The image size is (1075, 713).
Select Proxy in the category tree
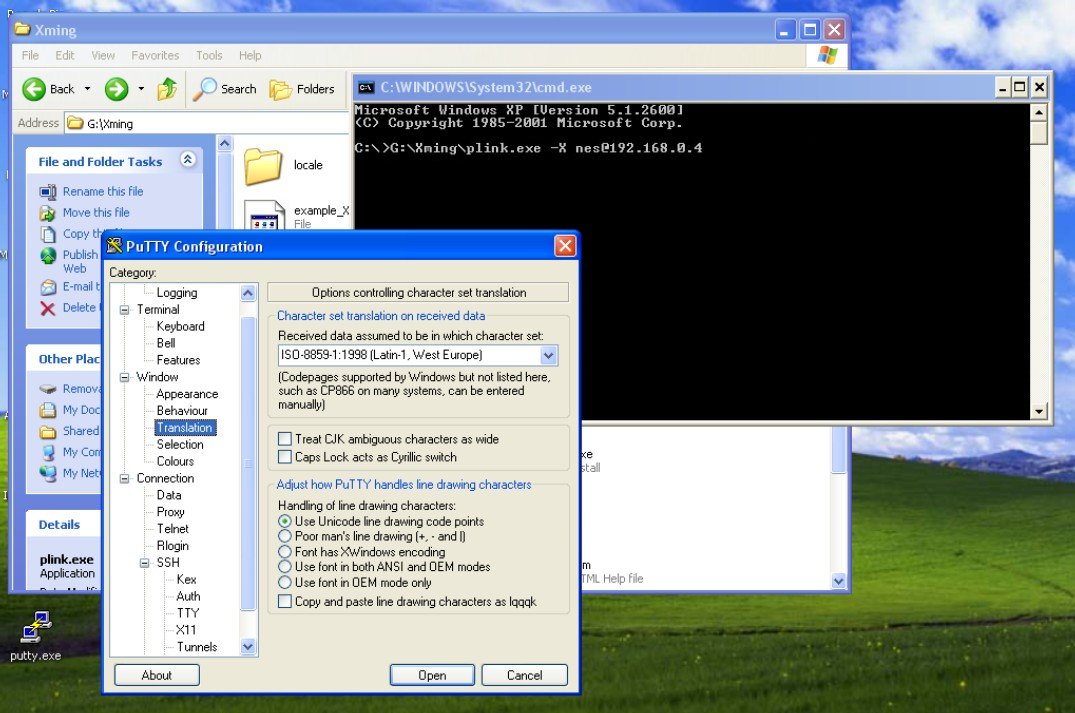click(x=171, y=512)
